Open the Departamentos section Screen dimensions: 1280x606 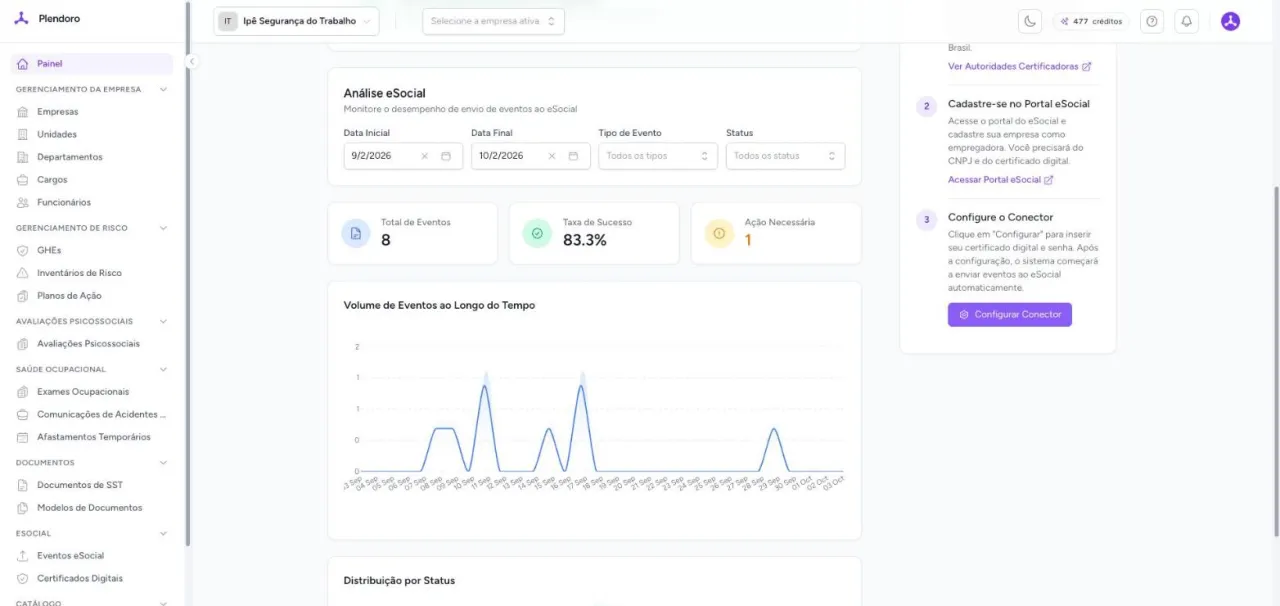69,157
